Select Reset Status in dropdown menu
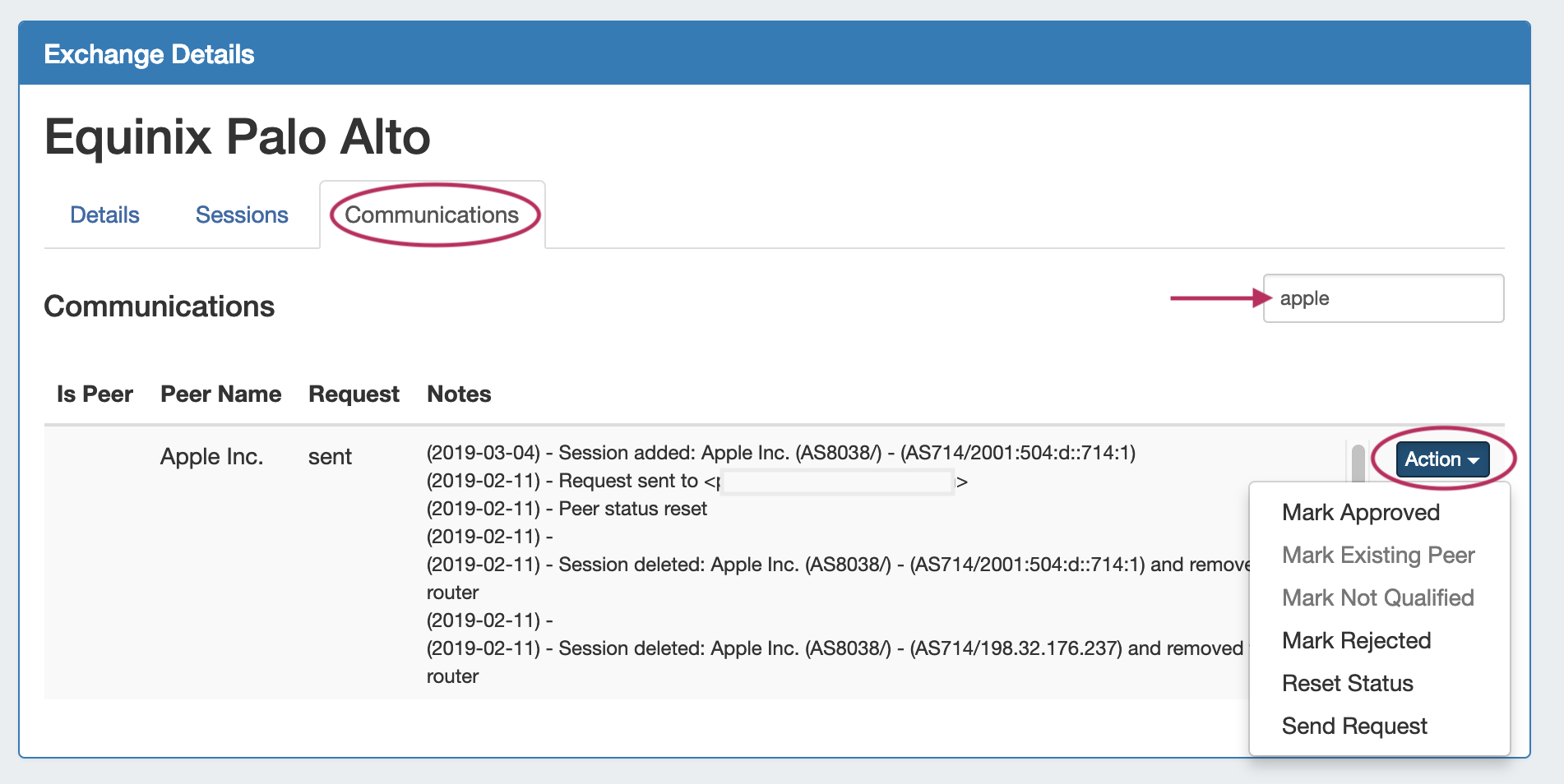This screenshot has height=784, width=1564. pos(1347,684)
